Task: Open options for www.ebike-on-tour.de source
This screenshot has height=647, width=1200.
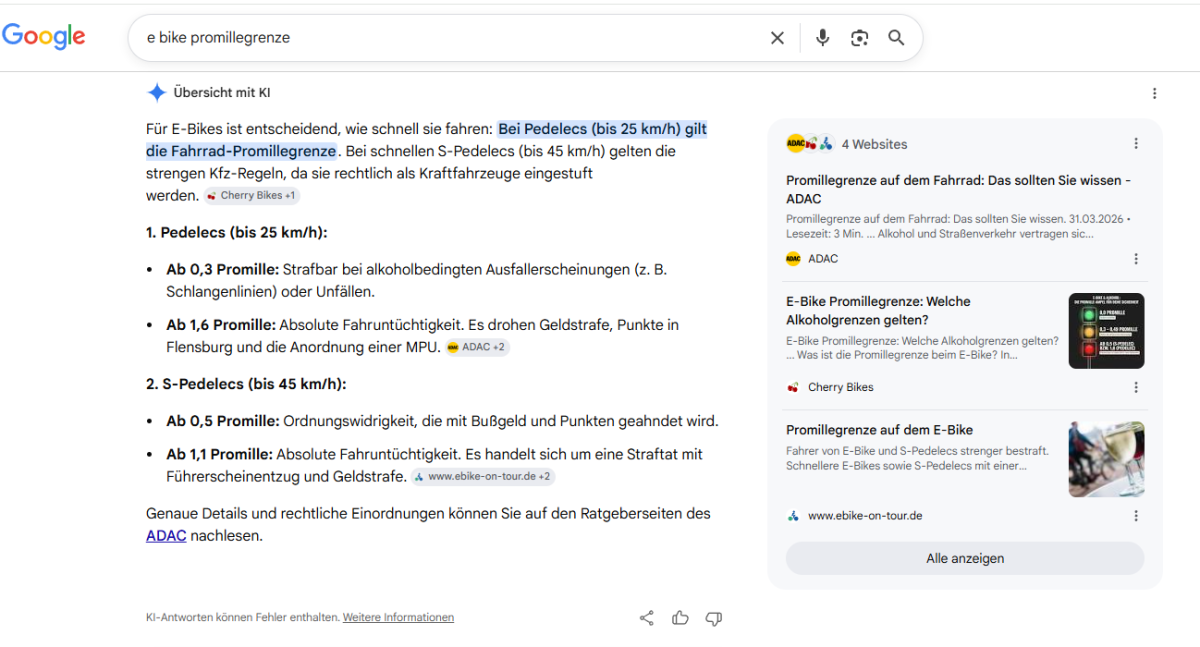Action: pyautogui.click(x=1136, y=516)
